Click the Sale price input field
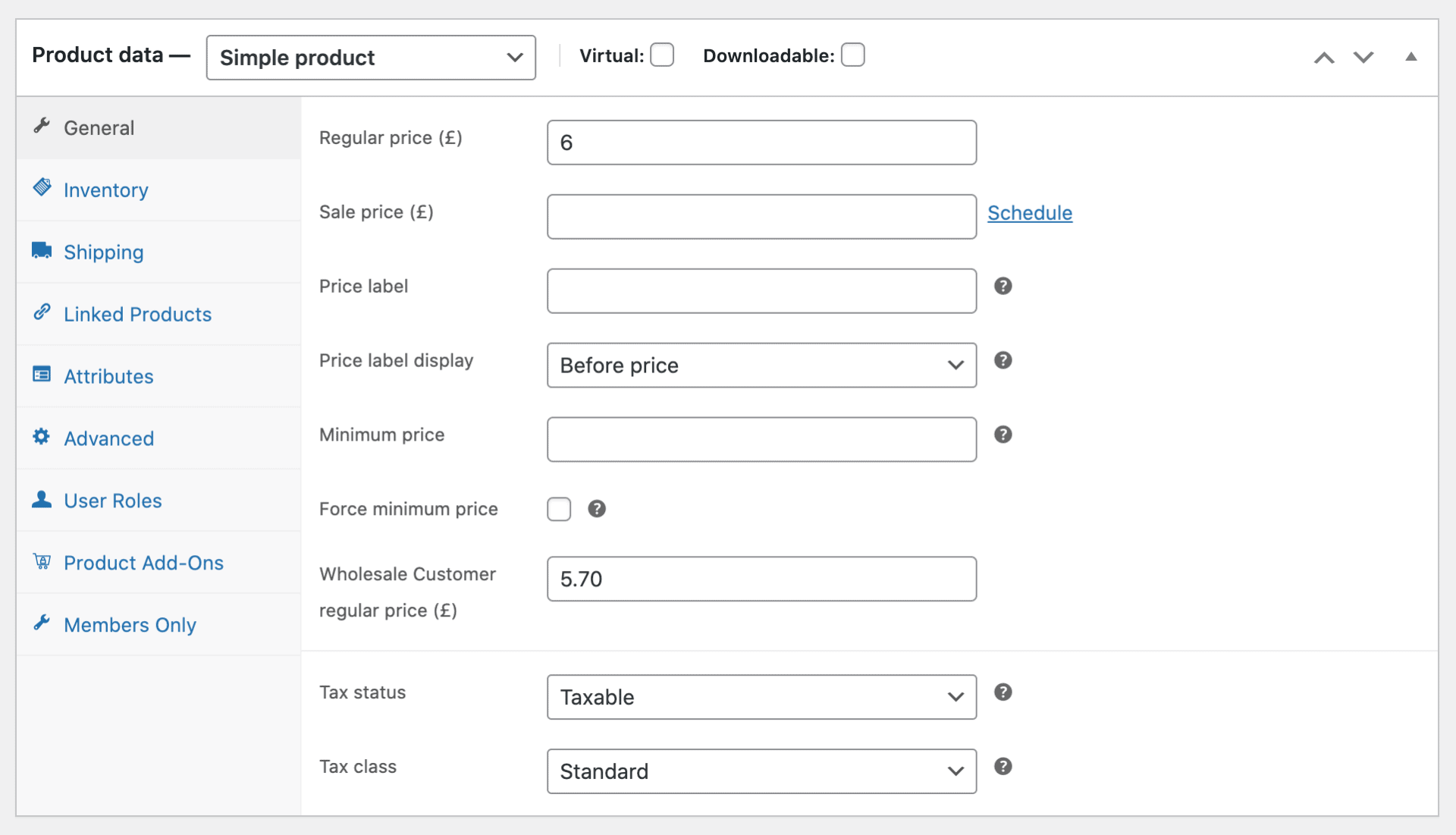Image resolution: width=1456 pixels, height=835 pixels. tap(761, 217)
